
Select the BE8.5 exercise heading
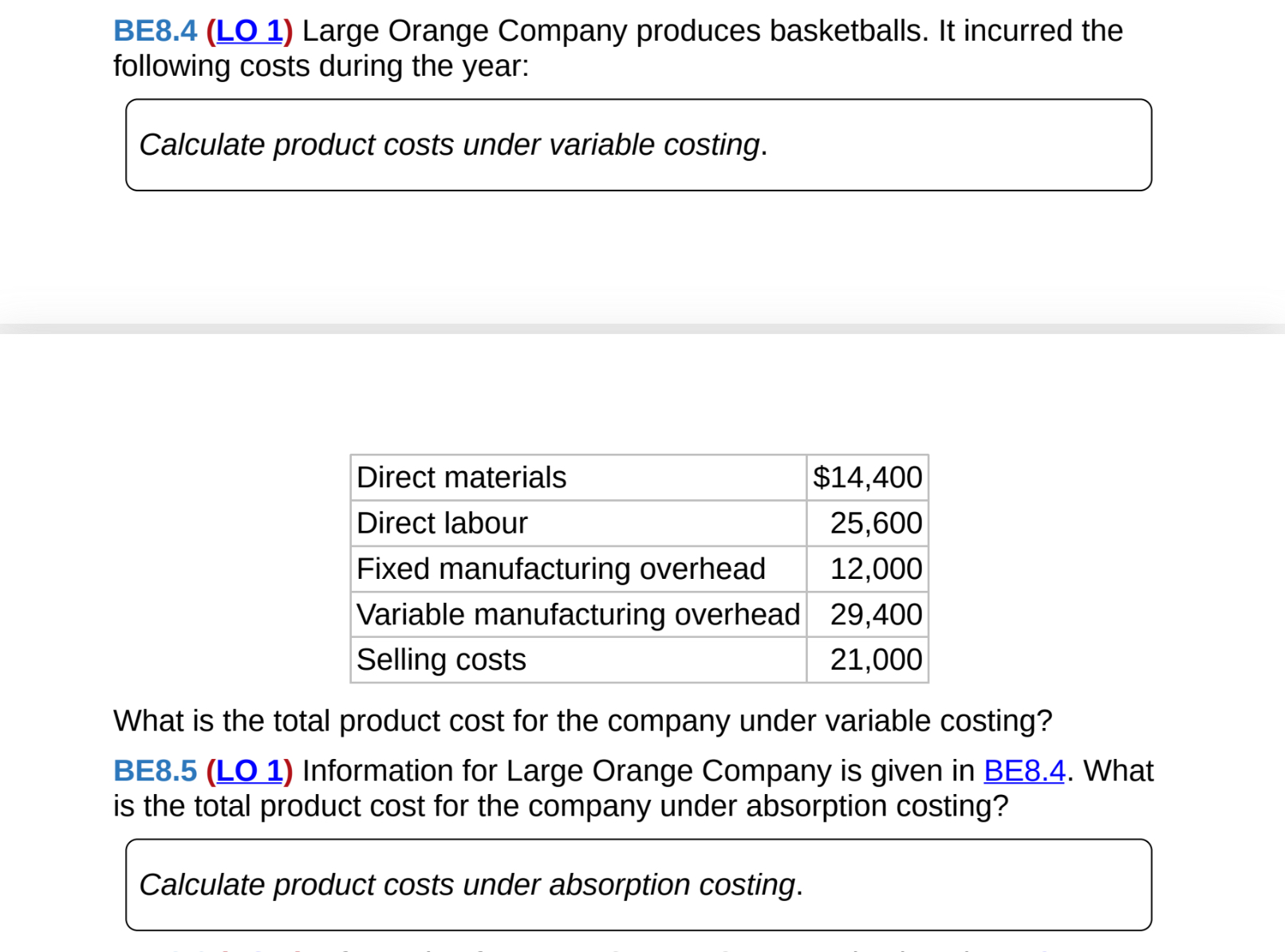155,771
